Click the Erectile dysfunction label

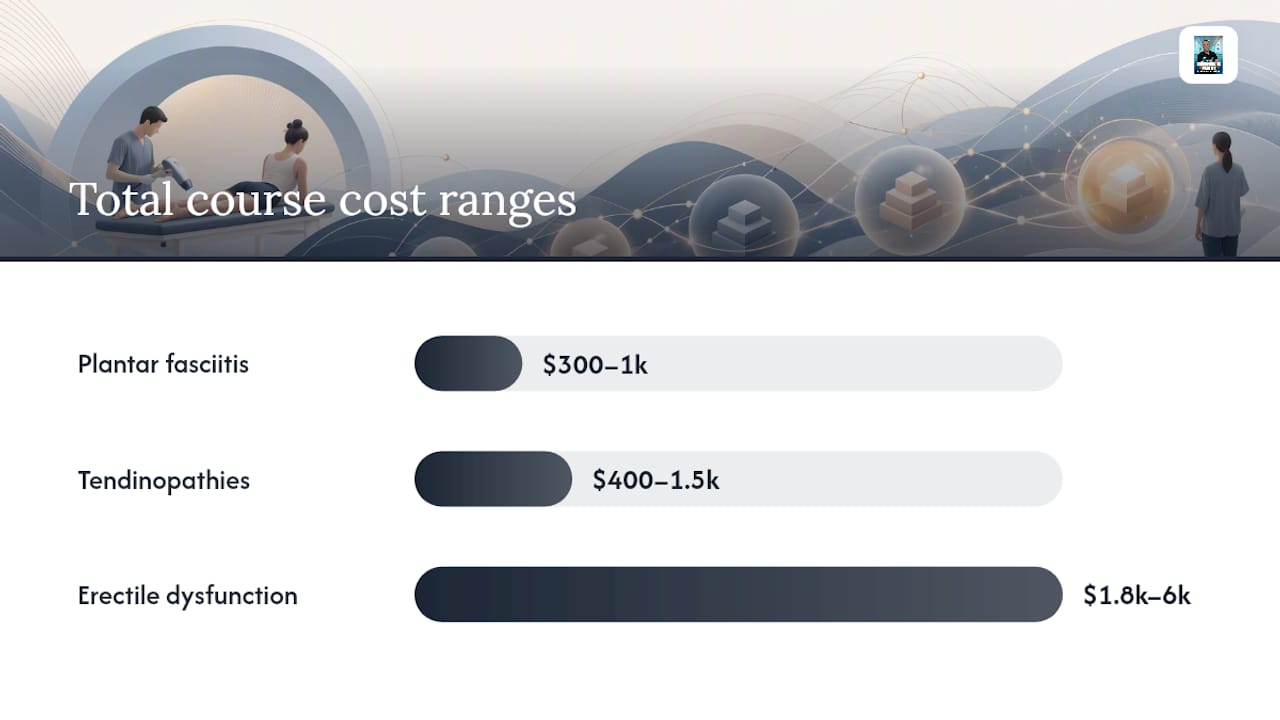tap(188, 596)
